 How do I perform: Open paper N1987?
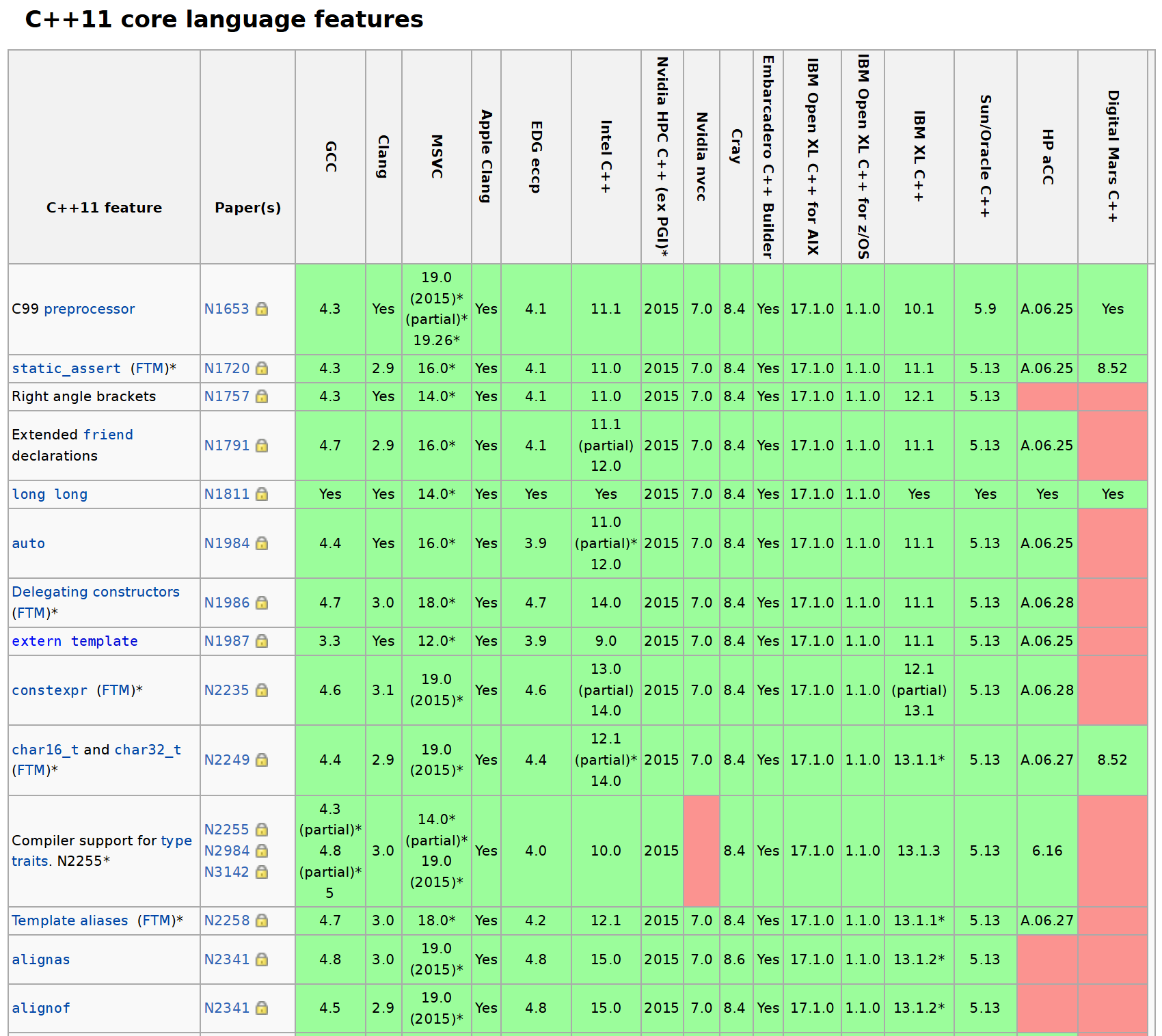227,641
